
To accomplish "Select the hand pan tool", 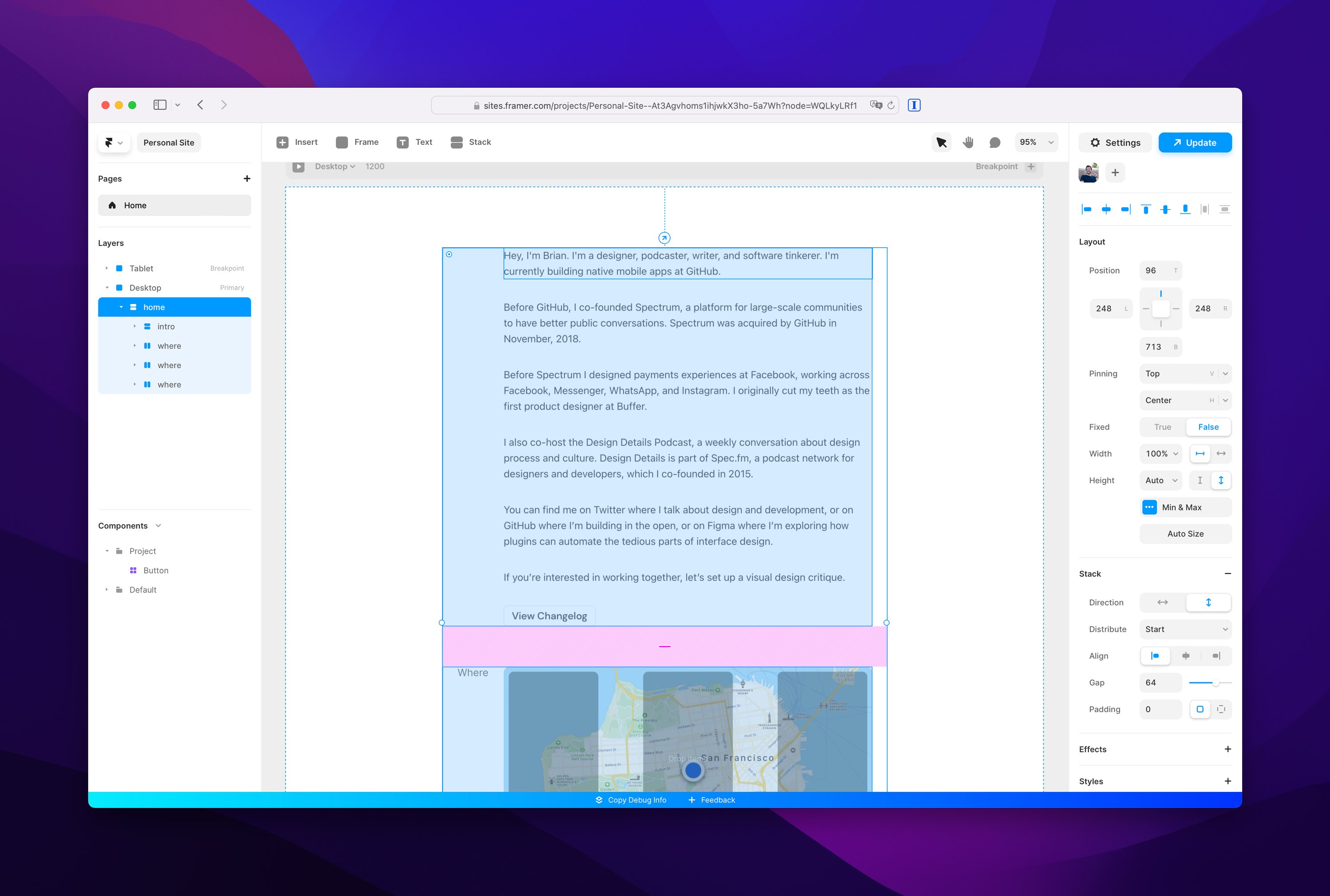I will click(x=968, y=142).
